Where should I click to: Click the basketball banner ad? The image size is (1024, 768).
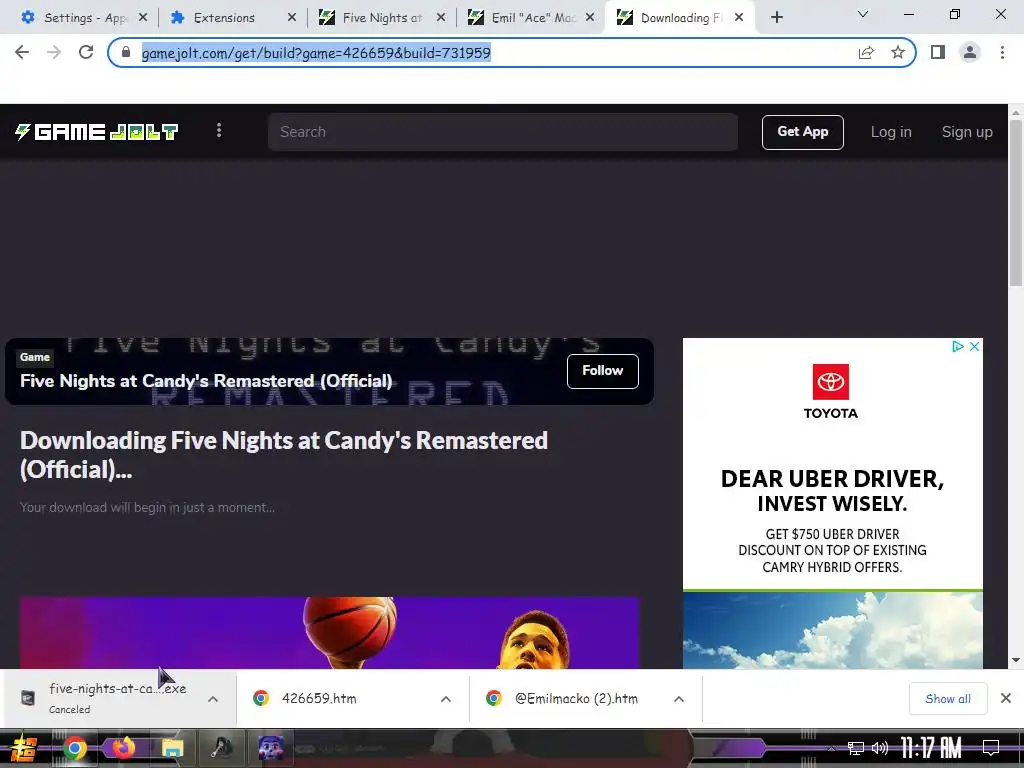[329, 632]
